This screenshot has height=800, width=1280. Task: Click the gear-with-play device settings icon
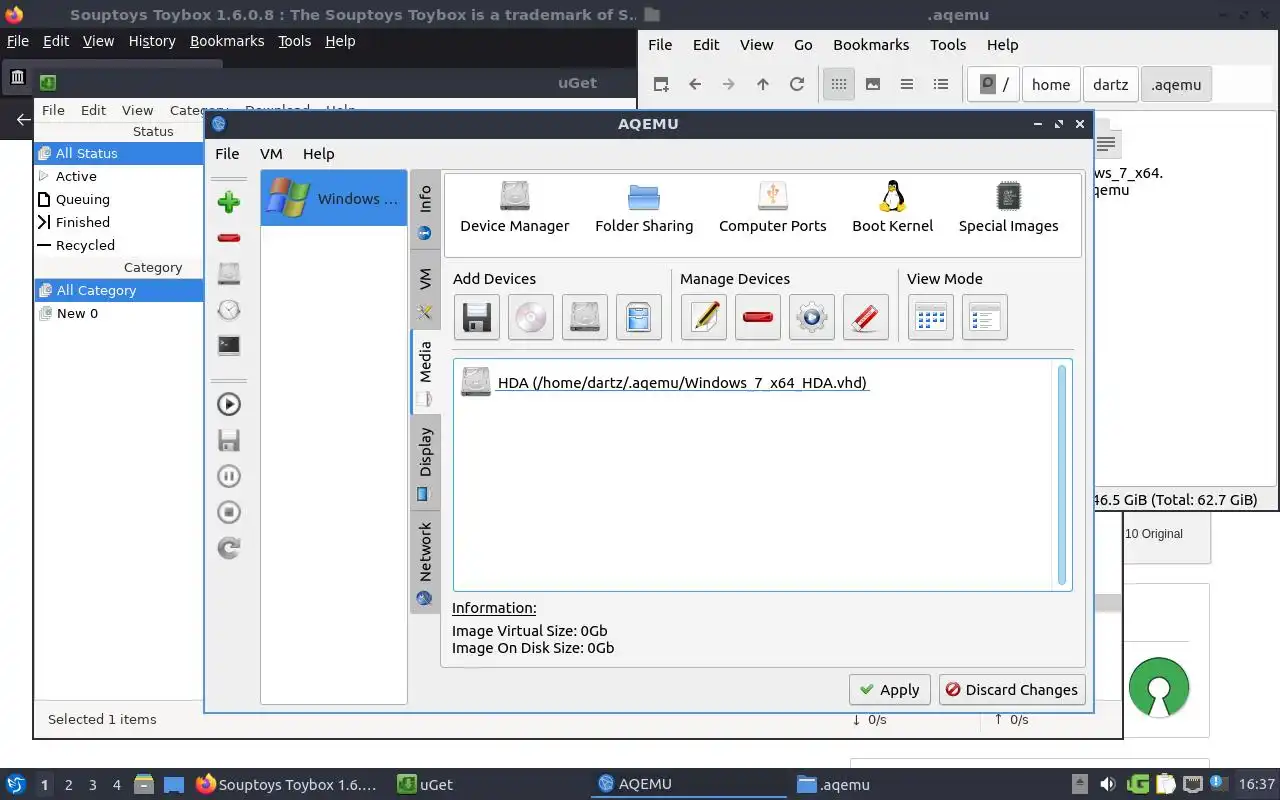pyautogui.click(x=811, y=318)
